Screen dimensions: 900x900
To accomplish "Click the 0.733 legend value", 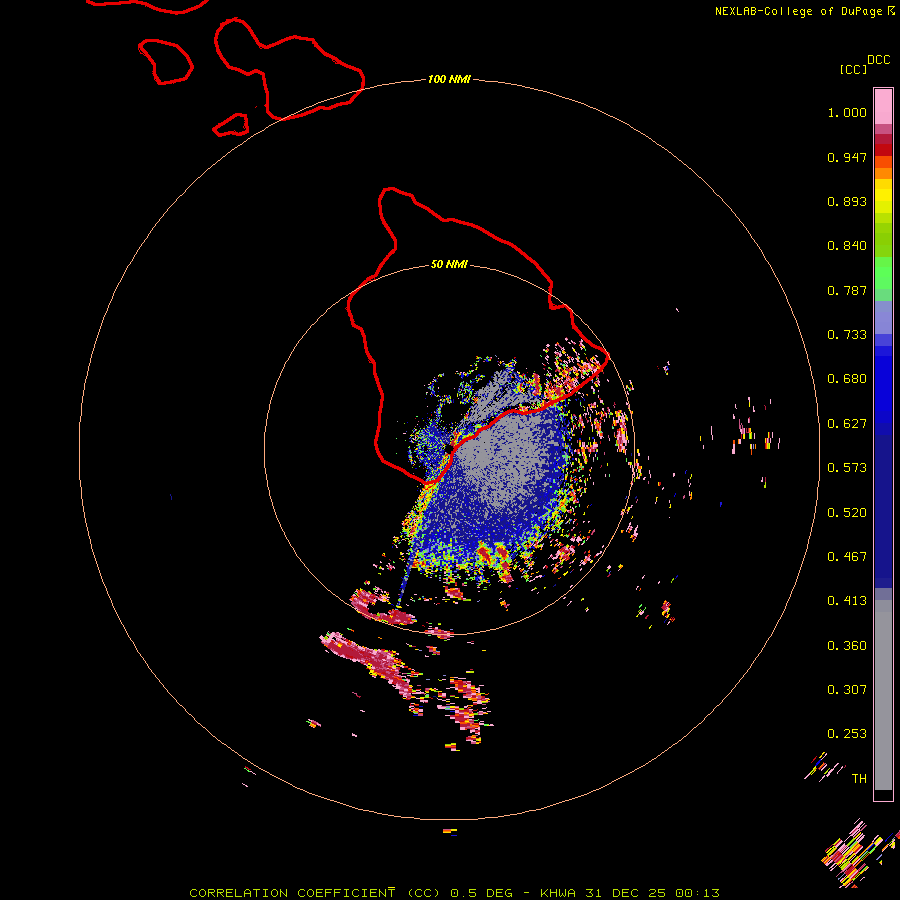I will click(x=847, y=335).
